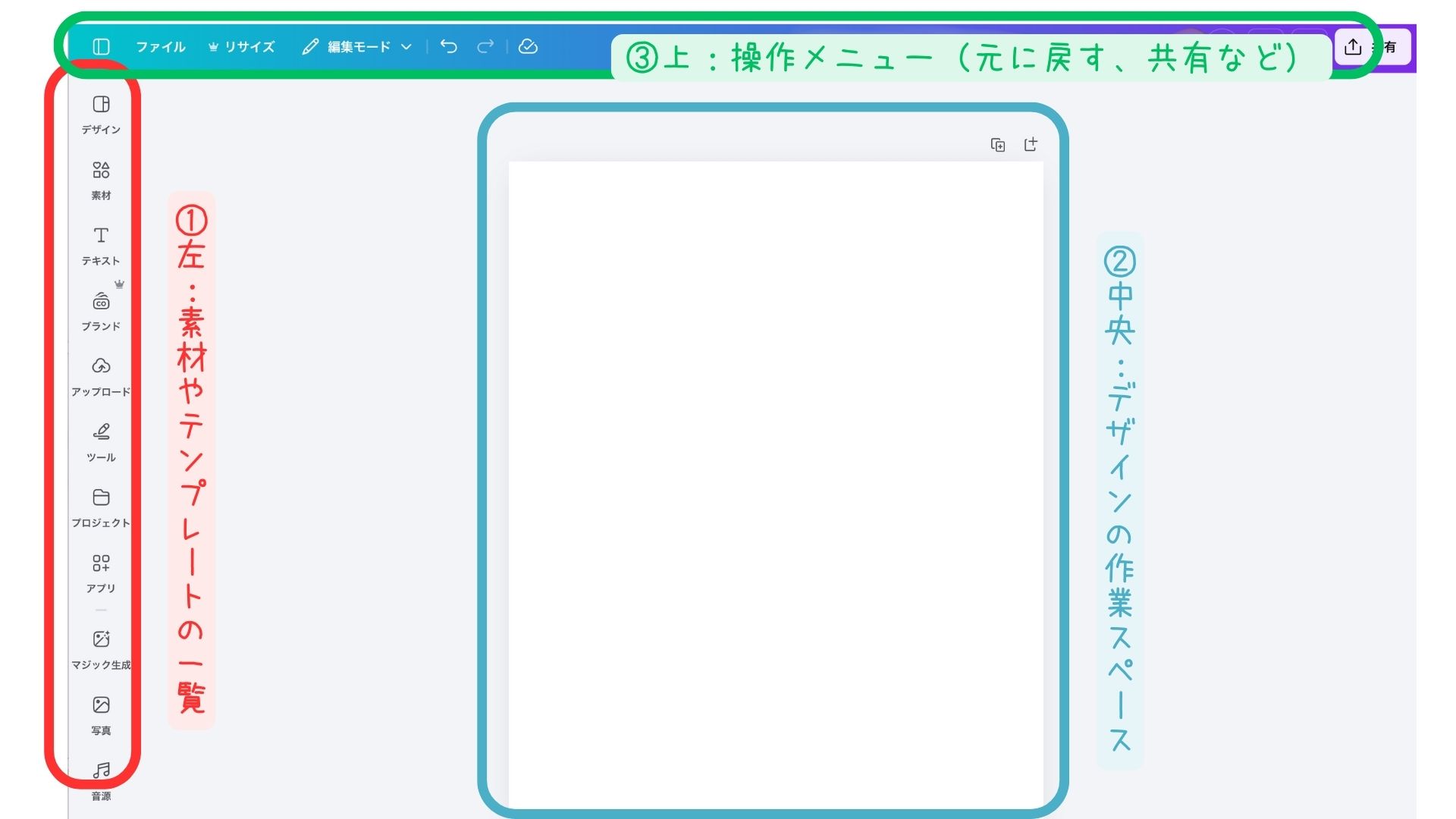The image size is (1456, 819).
Task: Click the redo arrow
Action: tap(485, 47)
